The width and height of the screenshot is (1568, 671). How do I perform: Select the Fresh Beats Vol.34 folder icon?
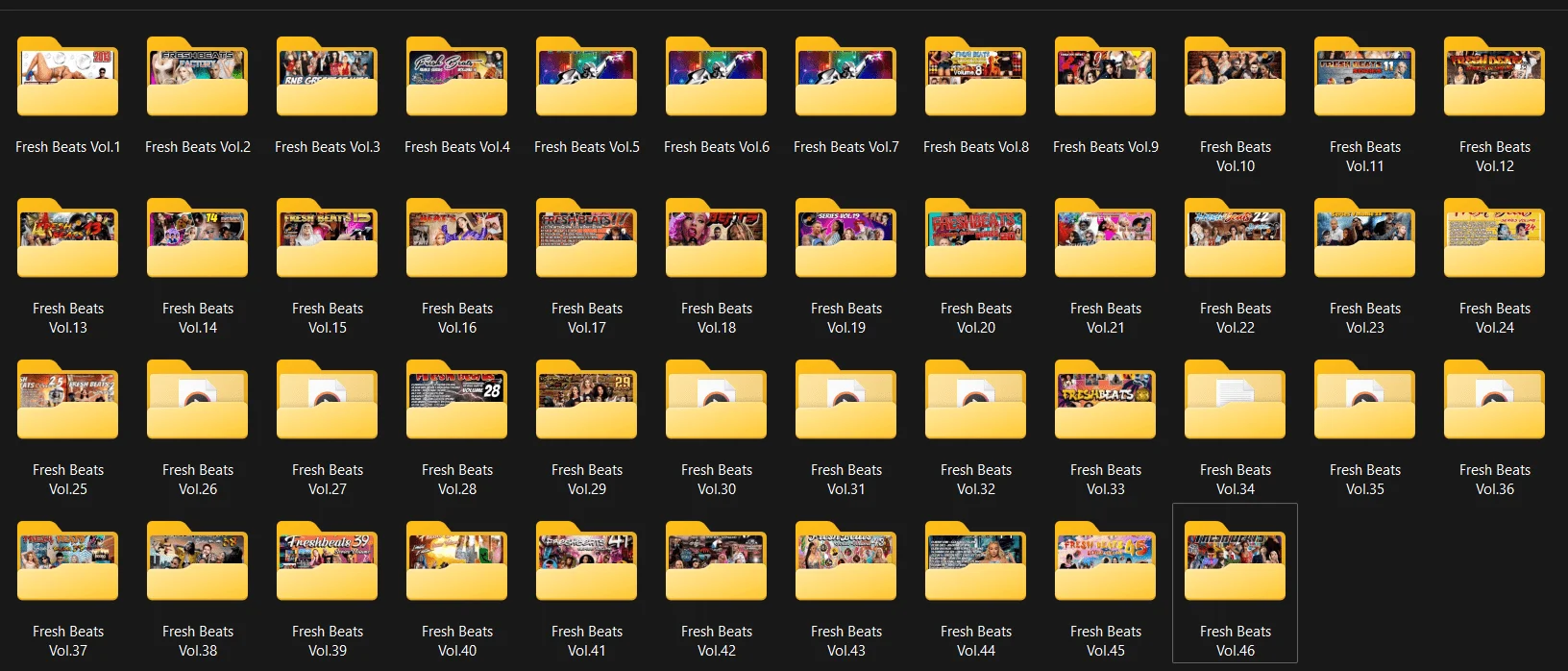(1236, 400)
